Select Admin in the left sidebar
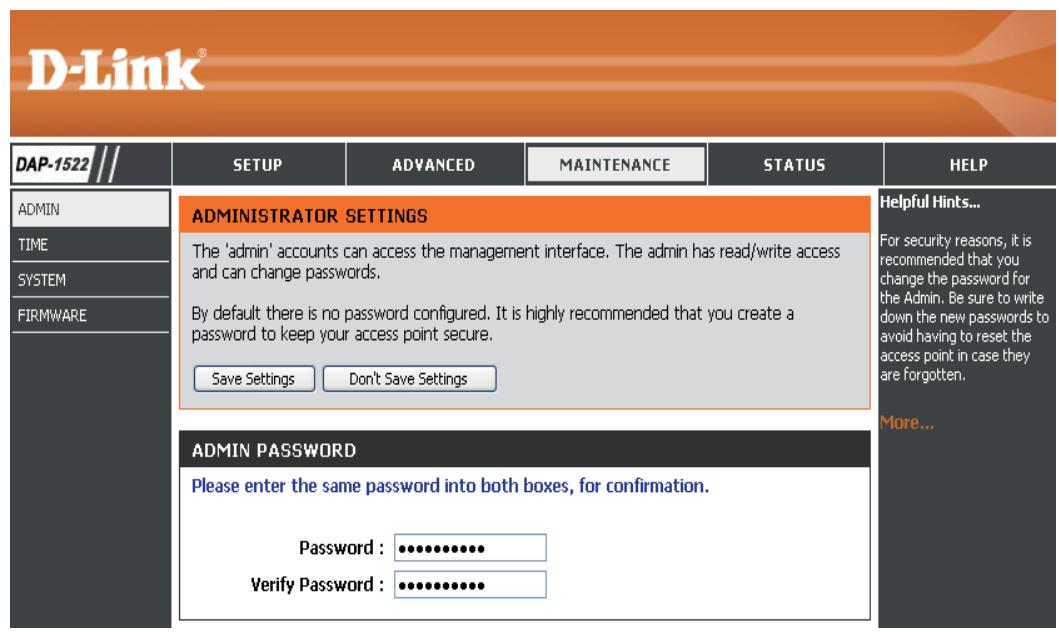 click(90, 209)
